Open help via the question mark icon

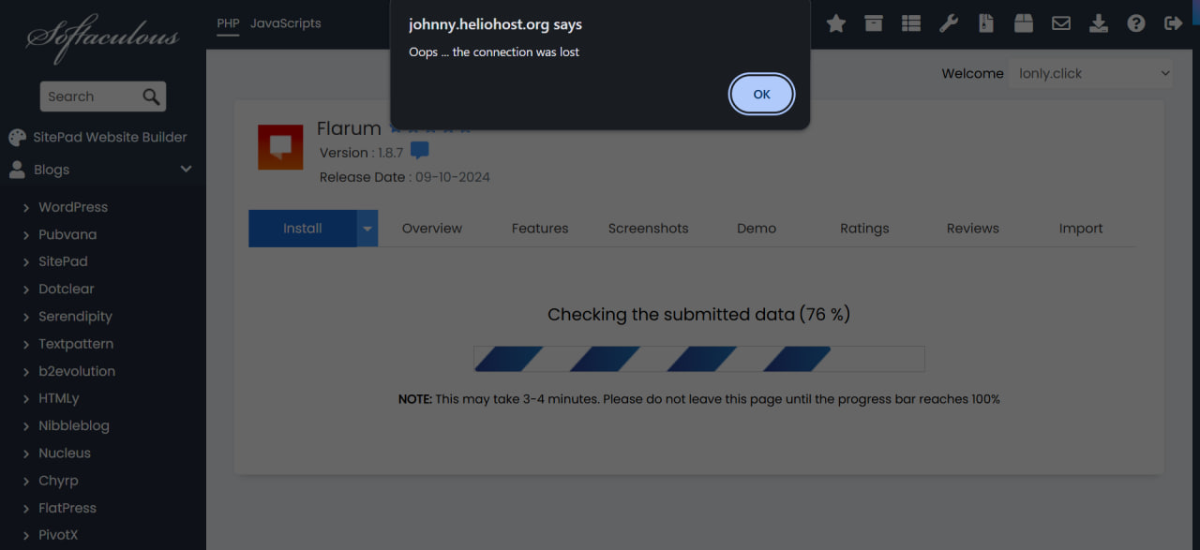[1136, 23]
